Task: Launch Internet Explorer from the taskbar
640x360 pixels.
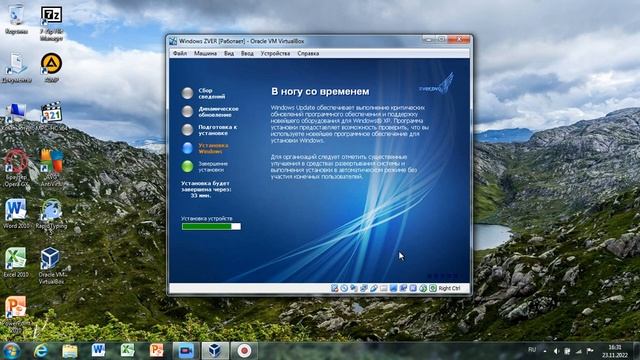Action: click(40, 351)
